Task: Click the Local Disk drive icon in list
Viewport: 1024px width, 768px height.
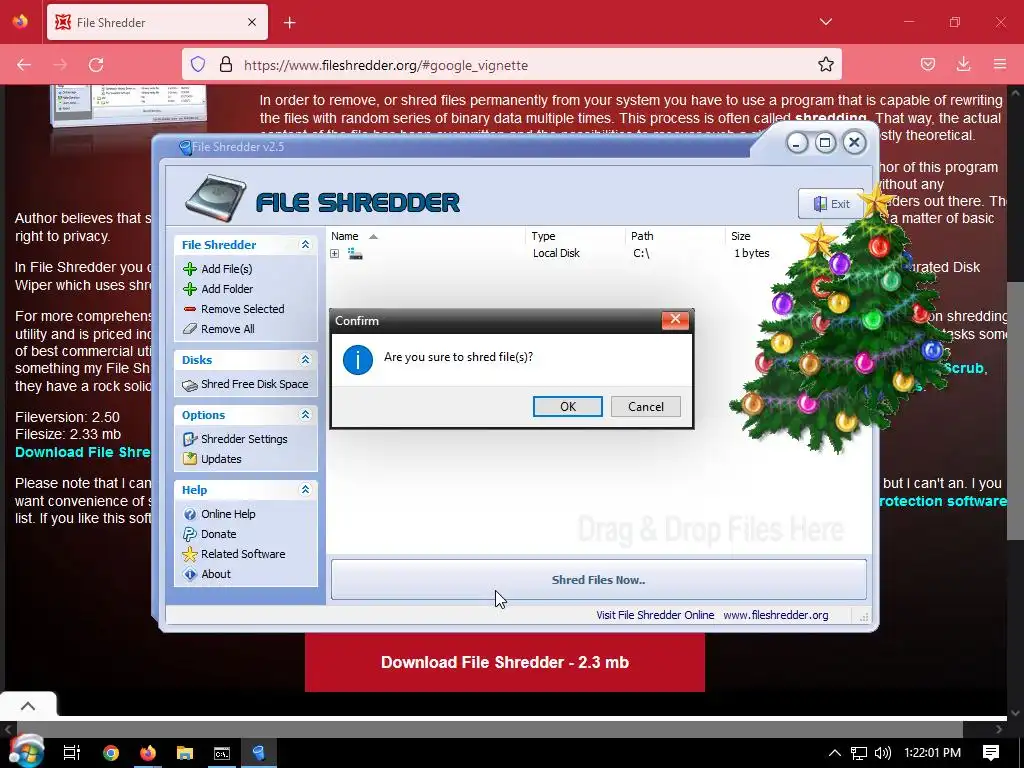Action: pyautogui.click(x=355, y=253)
